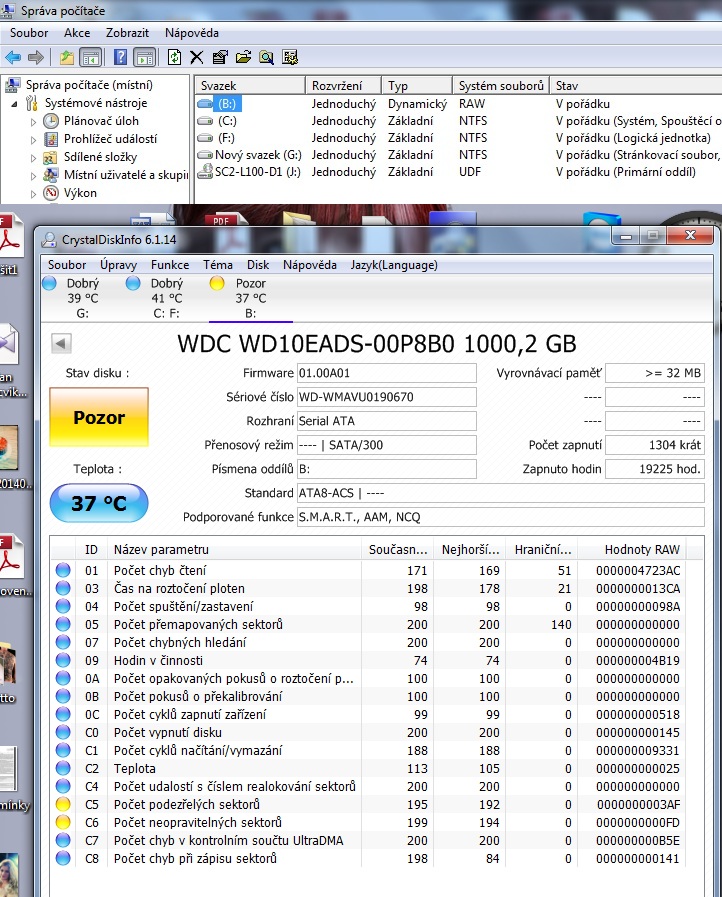Select the (C:) volume row
The image size is (722, 897).
tap(458, 121)
